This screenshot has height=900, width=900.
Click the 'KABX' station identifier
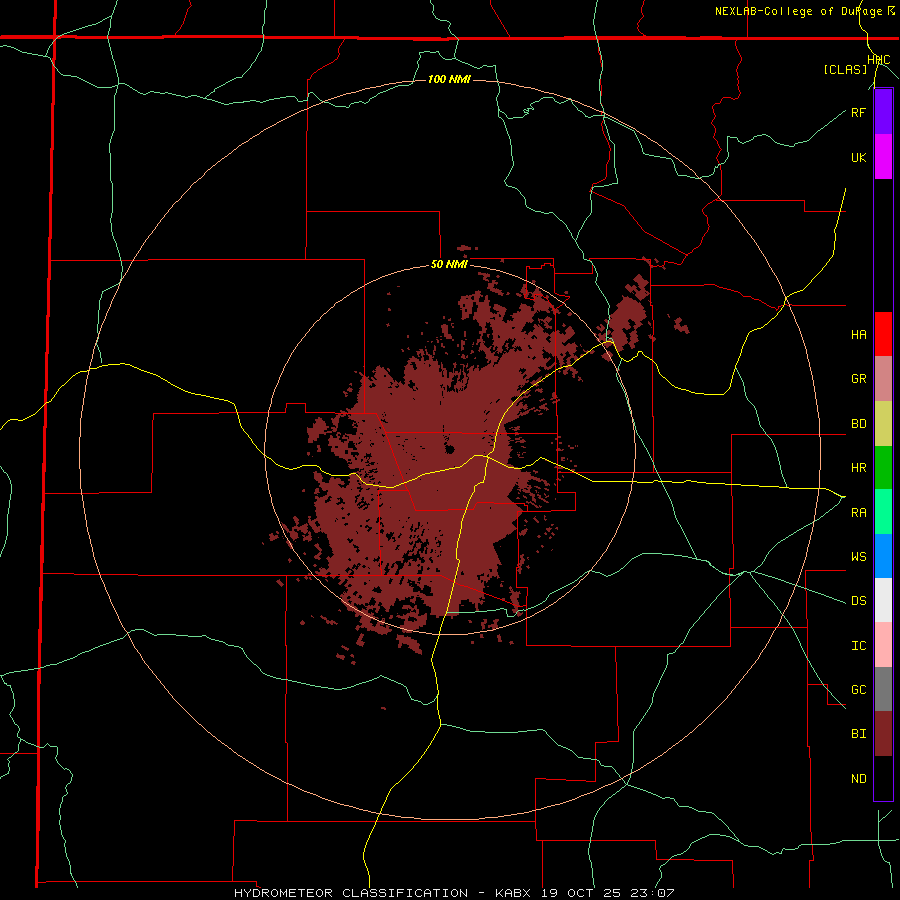coord(516,893)
